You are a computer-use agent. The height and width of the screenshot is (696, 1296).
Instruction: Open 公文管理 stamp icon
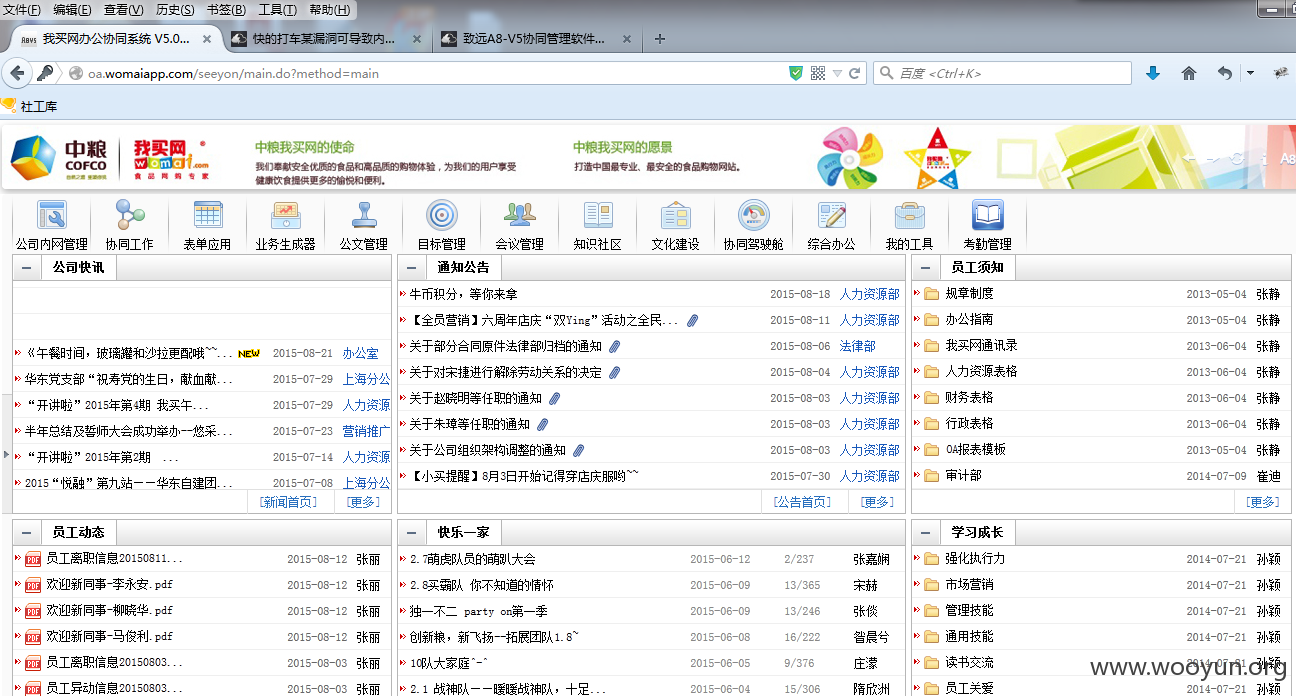click(x=363, y=216)
